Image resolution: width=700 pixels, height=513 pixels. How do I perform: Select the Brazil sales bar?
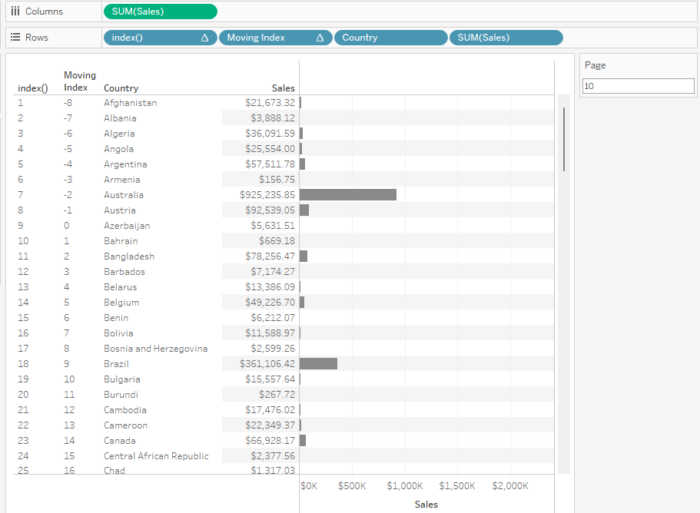coord(318,364)
